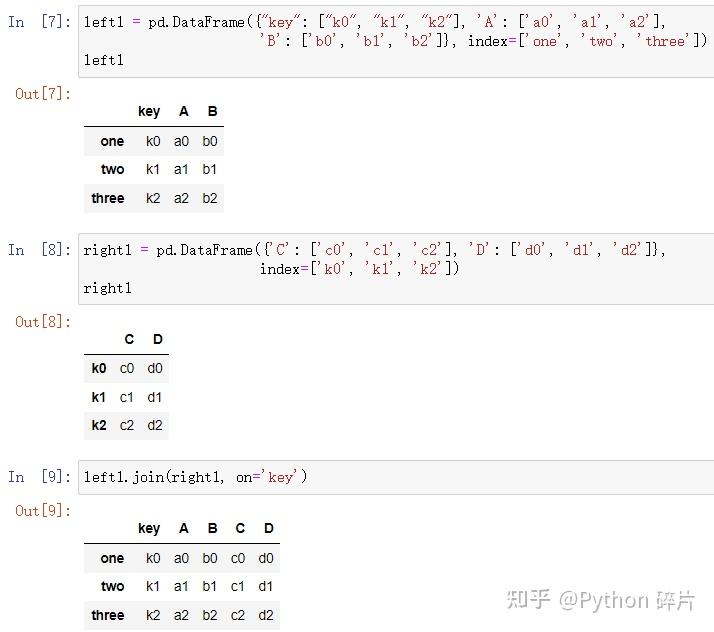This screenshot has height=632, width=714.
Task: Click the B column header in Out[7] table
Action: [212, 112]
